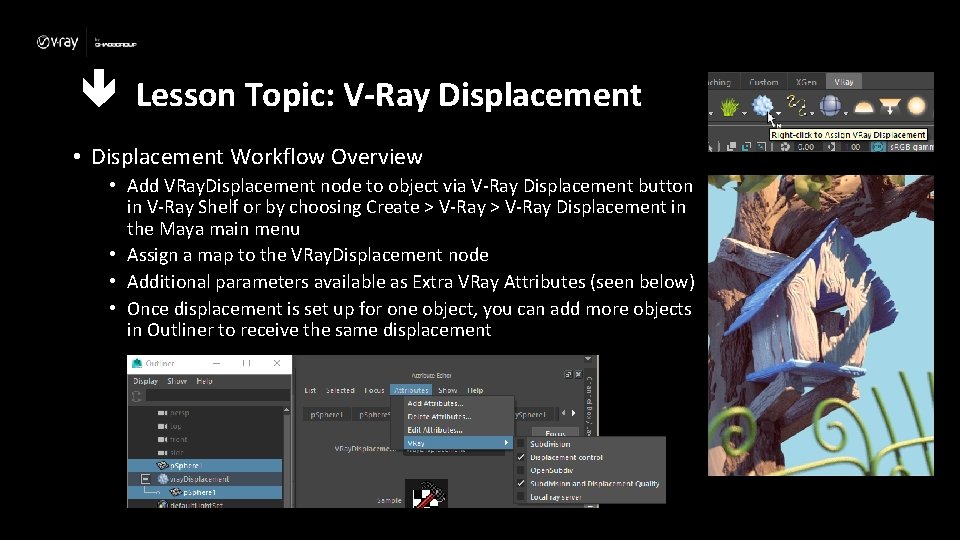The height and width of the screenshot is (540, 960).
Task: Uncheck Displacement control attribute
Action: [520, 457]
